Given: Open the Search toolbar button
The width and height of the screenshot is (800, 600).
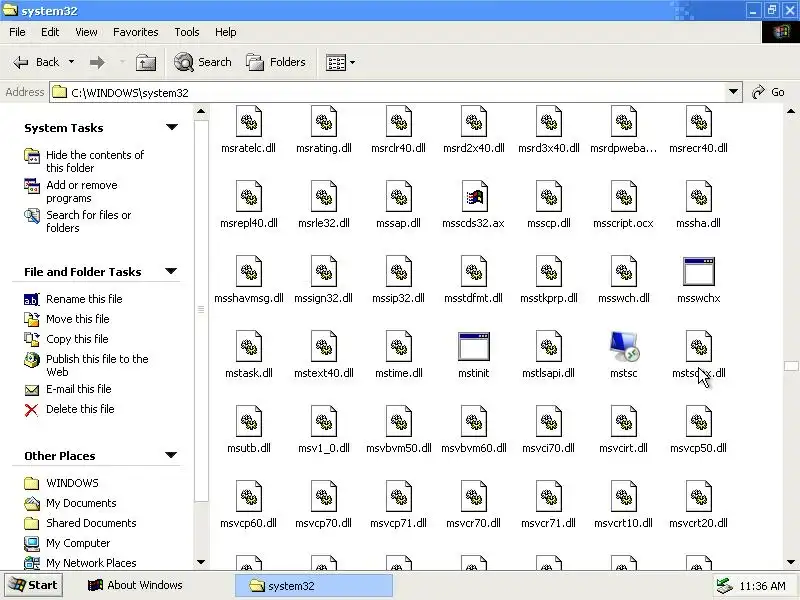Looking at the screenshot, I should coord(203,62).
